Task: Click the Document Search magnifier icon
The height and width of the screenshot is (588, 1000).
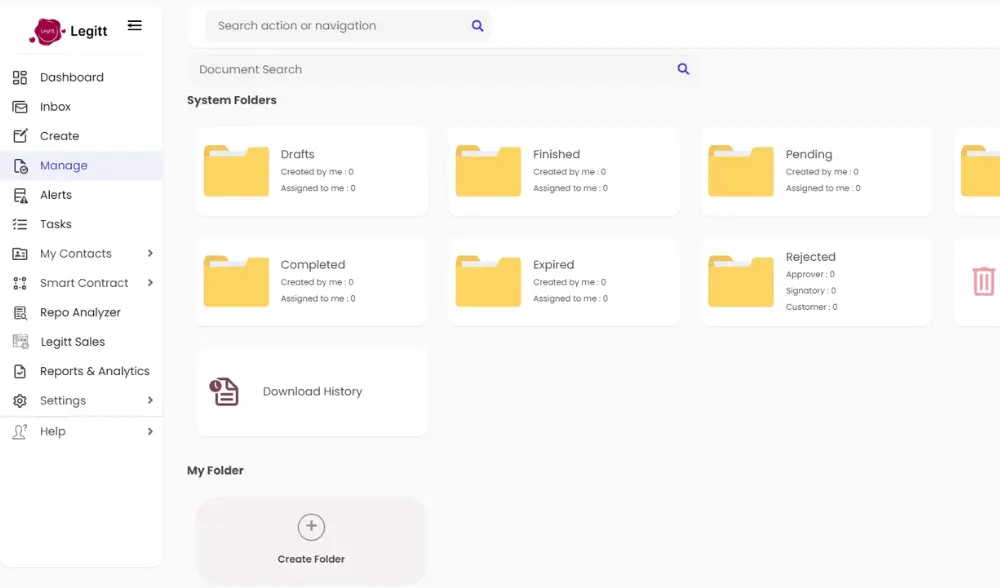Action: coord(683,69)
